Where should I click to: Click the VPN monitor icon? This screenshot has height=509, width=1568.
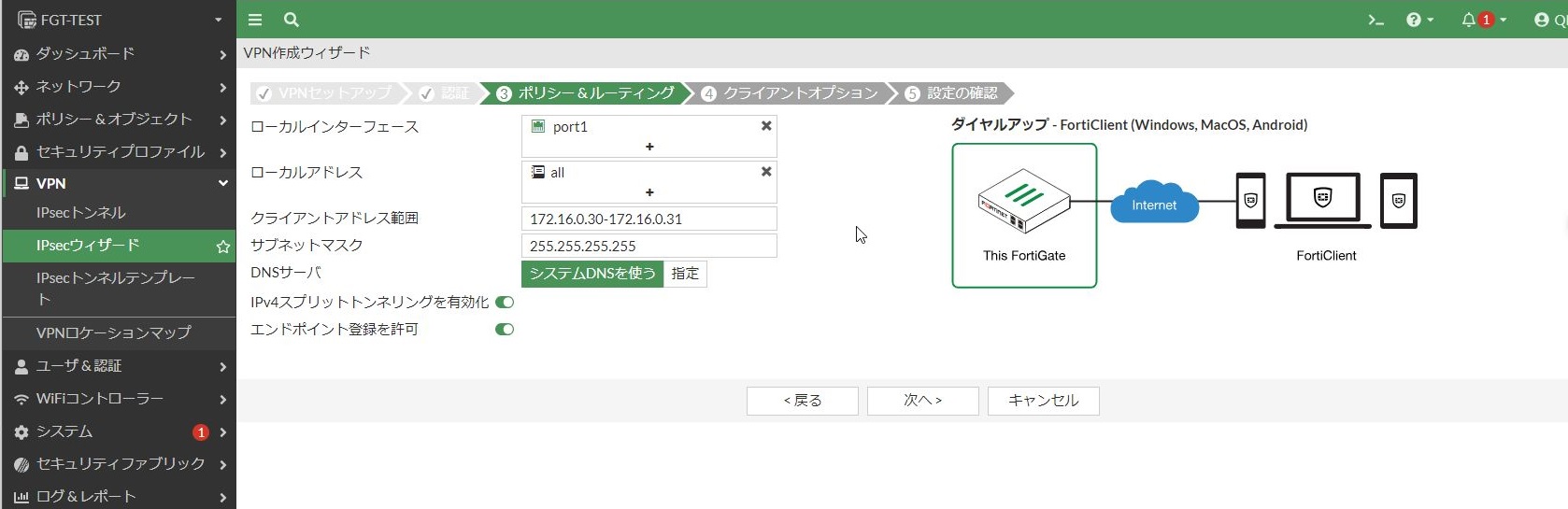21,184
